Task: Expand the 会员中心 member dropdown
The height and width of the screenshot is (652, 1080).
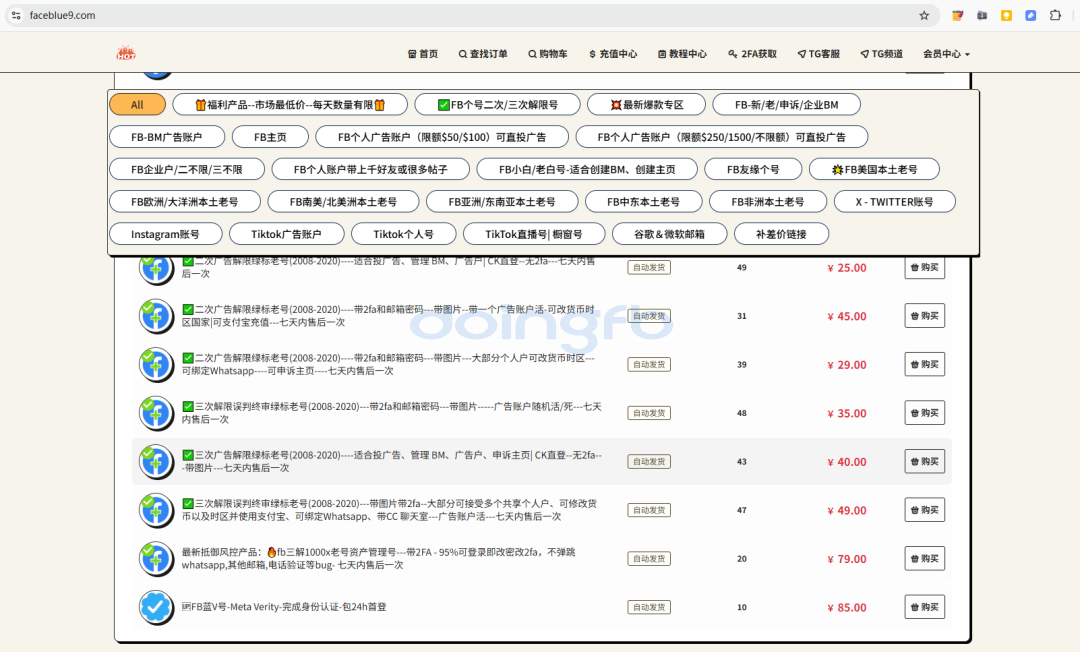Action: tap(946, 54)
